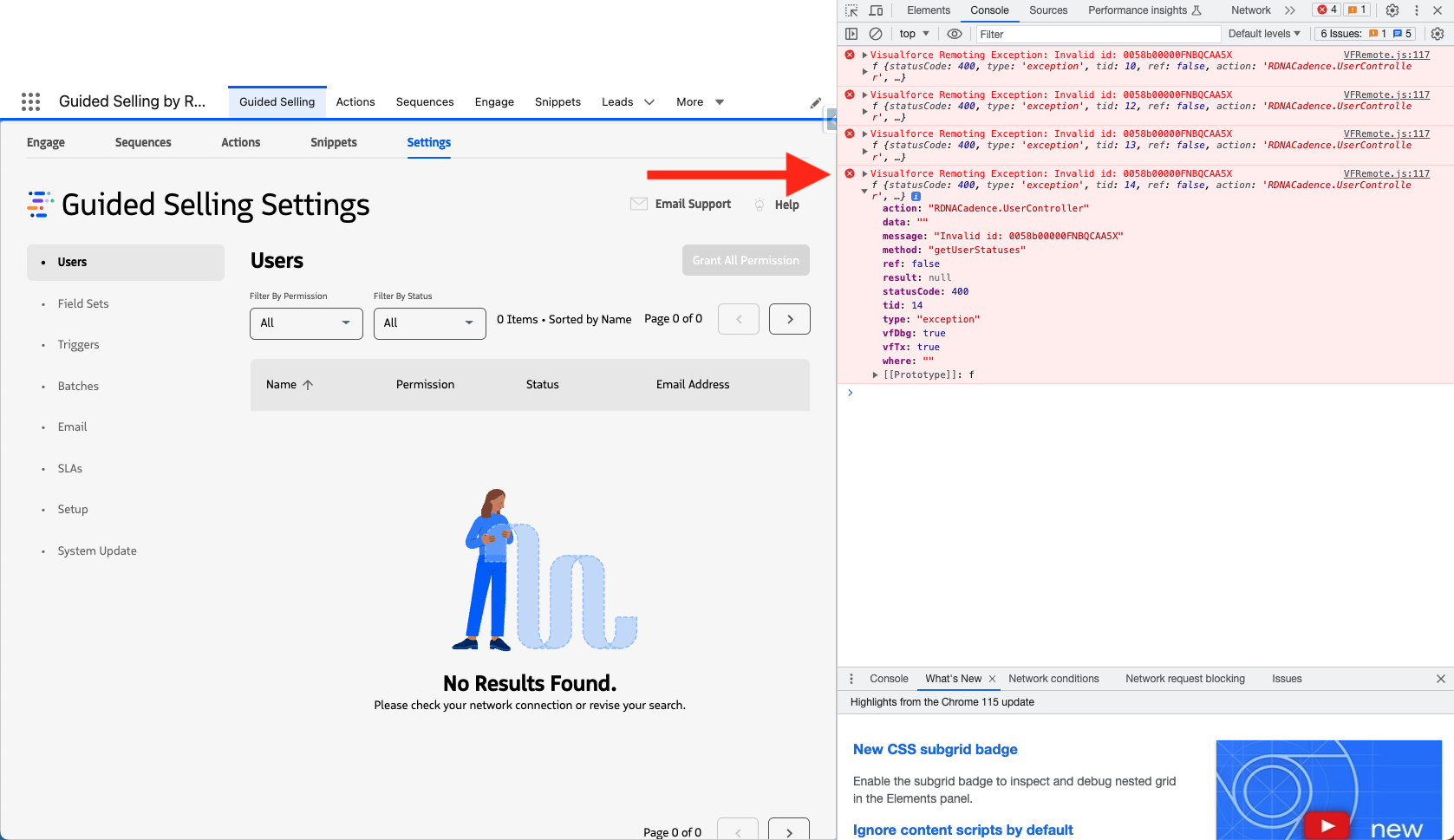This screenshot has height=840, width=1454.
Task: Open the DevTools three-dot customize menu
Action: (1417, 10)
